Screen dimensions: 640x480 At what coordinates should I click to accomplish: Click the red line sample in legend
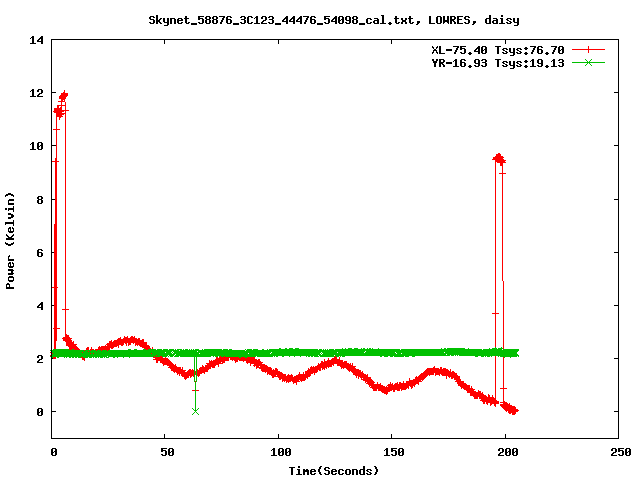tap(588, 49)
